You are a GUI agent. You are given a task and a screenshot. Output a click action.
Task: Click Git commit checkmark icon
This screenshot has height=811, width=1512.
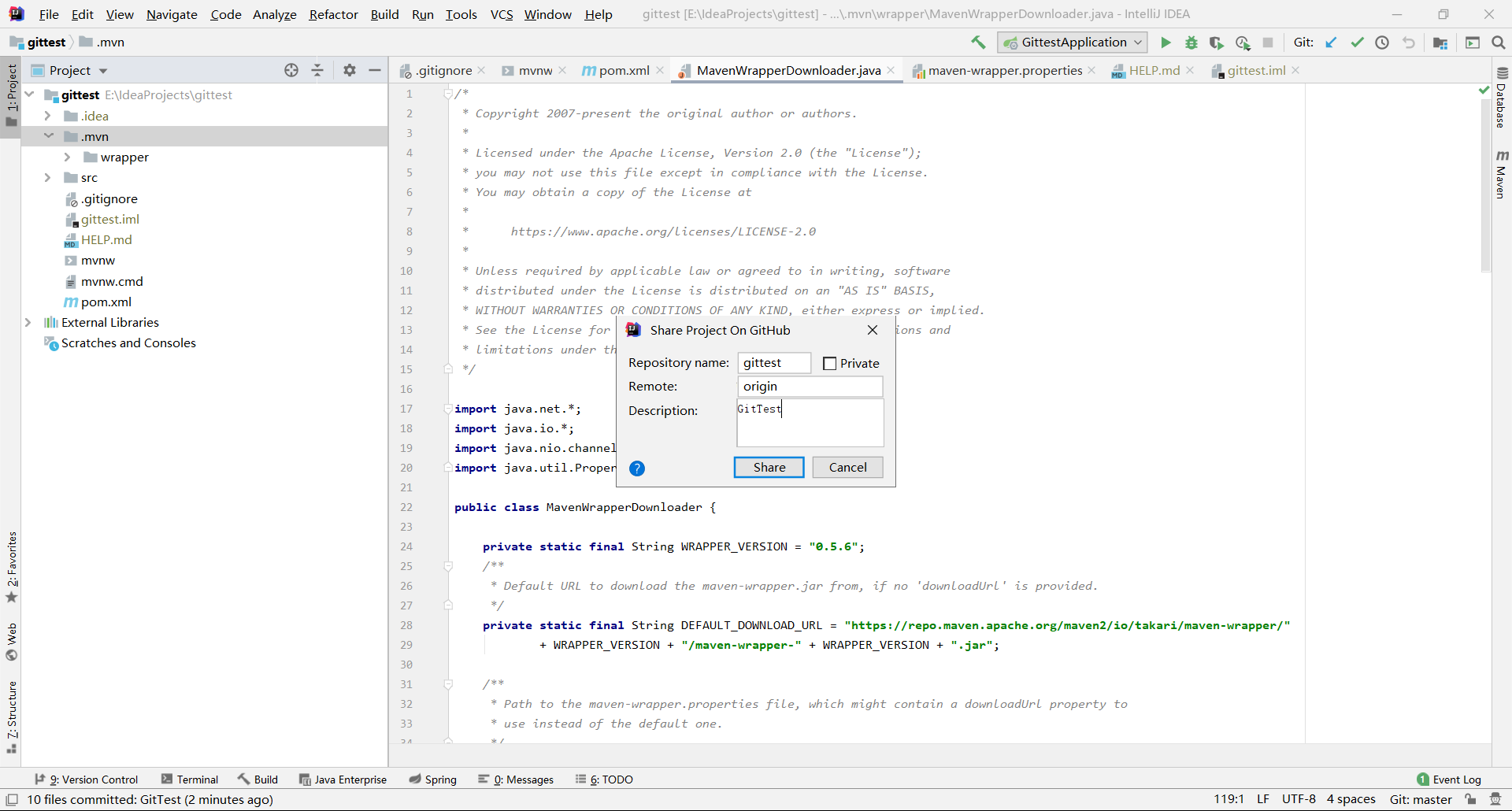pyautogui.click(x=1357, y=43)
